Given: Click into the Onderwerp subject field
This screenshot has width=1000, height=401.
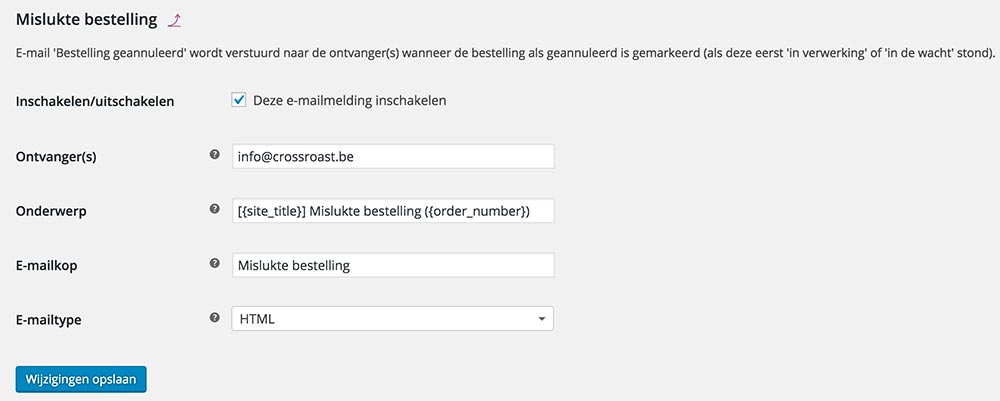Looking at the screenshot, I should 392,210.
